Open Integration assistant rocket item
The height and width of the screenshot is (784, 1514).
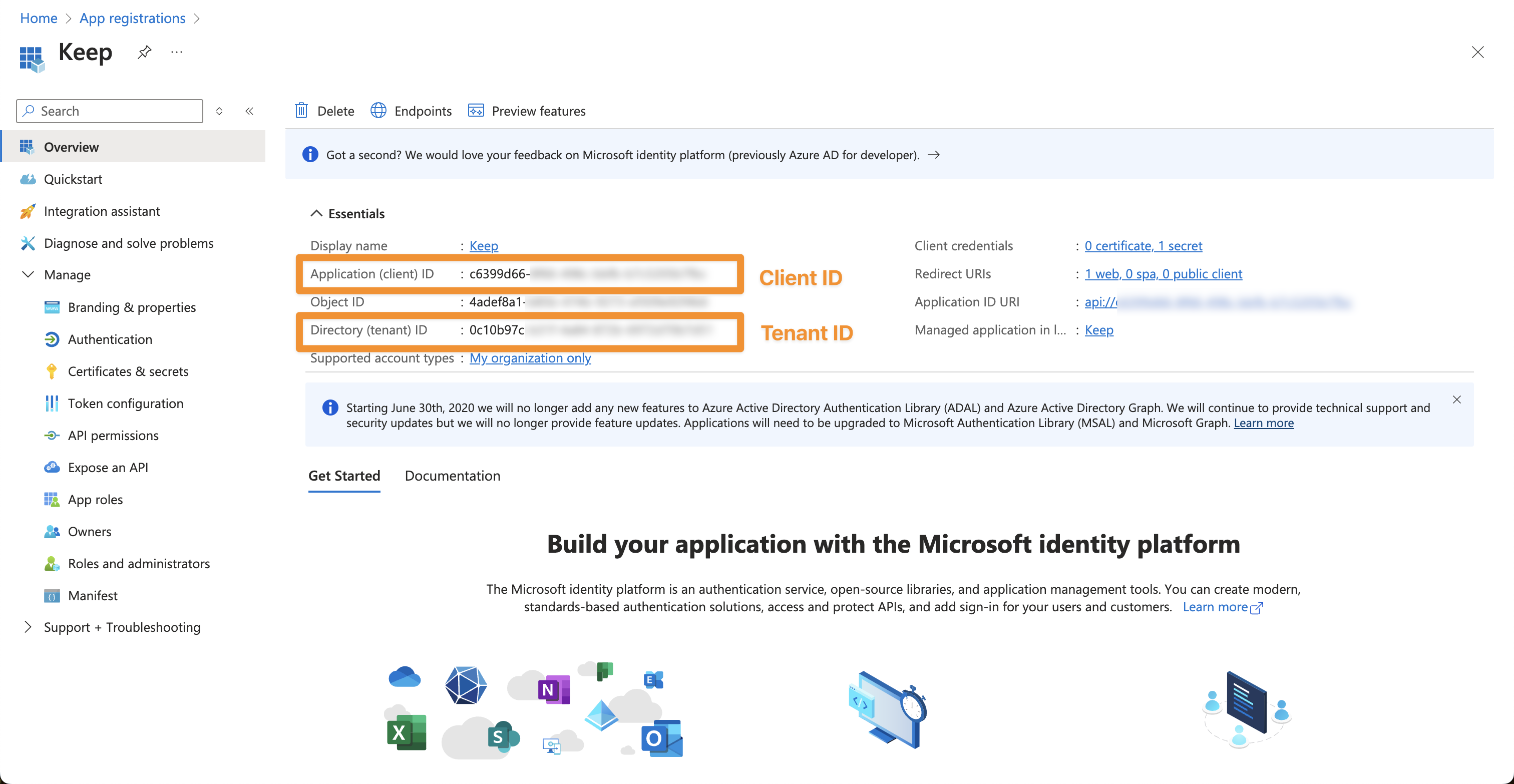tap(90, 211)
